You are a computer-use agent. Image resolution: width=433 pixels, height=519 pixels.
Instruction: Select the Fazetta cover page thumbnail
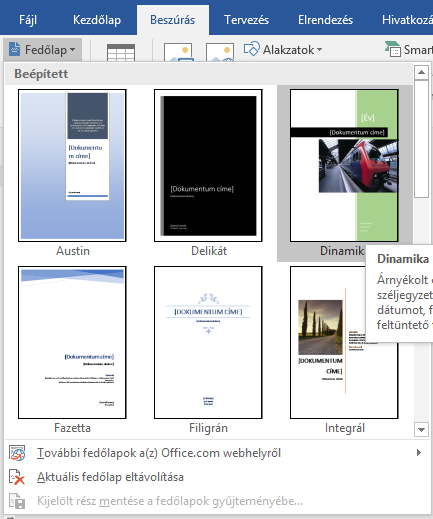[x=72, y=342]
